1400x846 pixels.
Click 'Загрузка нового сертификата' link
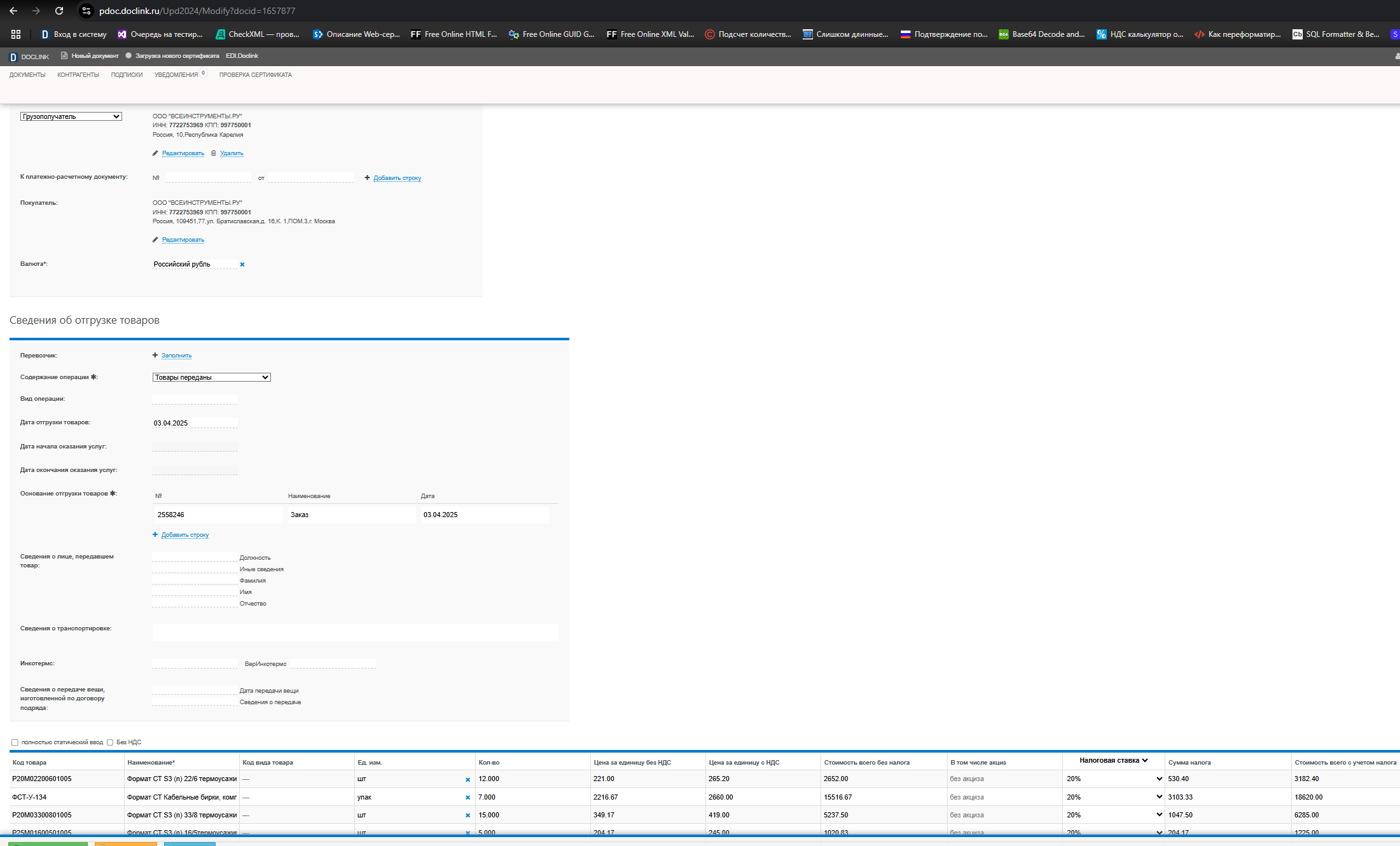[x=172, y=56]
